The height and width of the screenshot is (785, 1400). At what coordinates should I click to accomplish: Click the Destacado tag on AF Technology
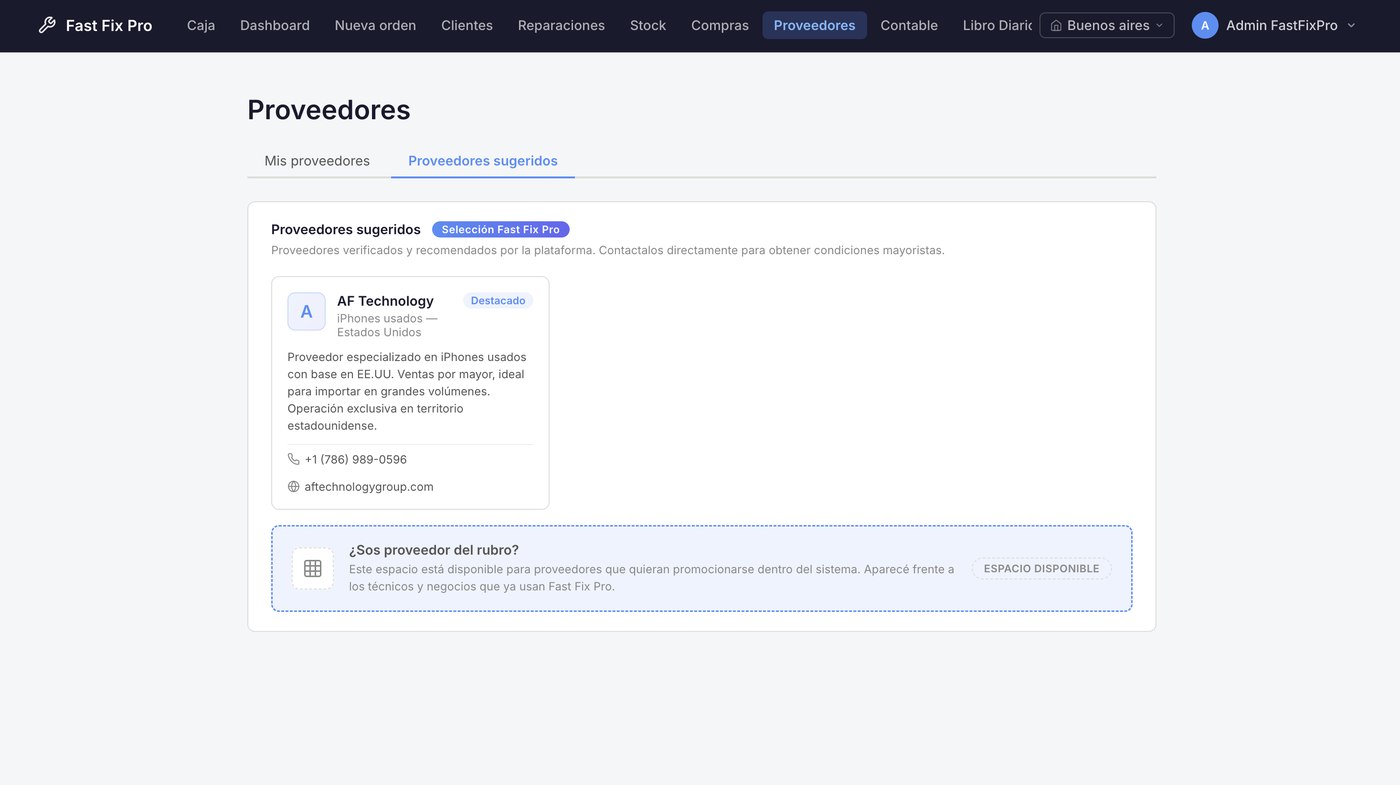click(x=498, y=301)
